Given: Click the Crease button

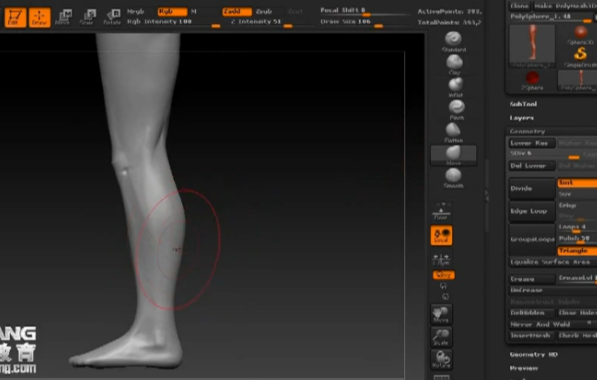Looking at the screenshot, I should tap(532, 279).
